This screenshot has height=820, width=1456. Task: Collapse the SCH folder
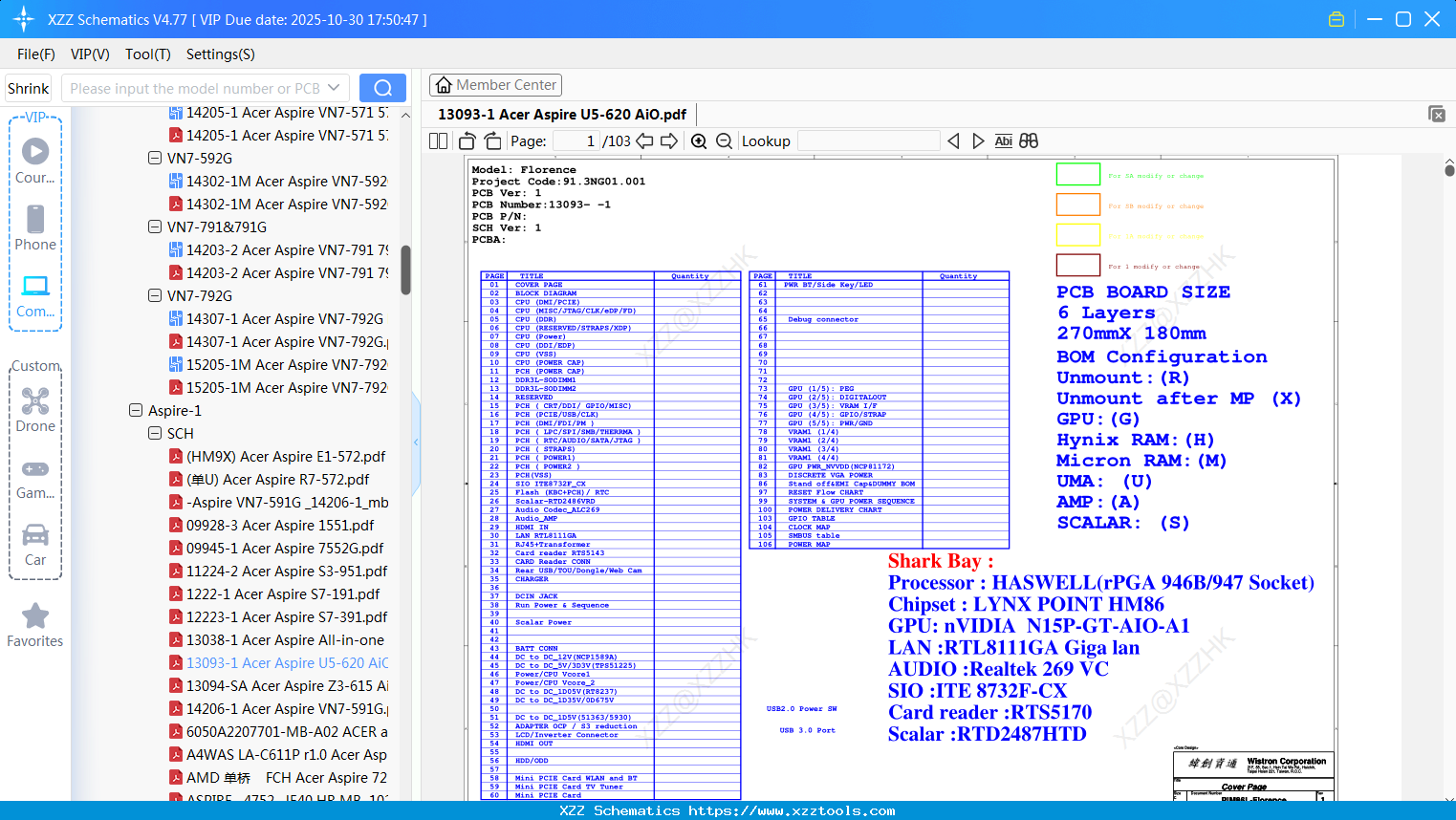pyautogui.click(x=155, y=433)
